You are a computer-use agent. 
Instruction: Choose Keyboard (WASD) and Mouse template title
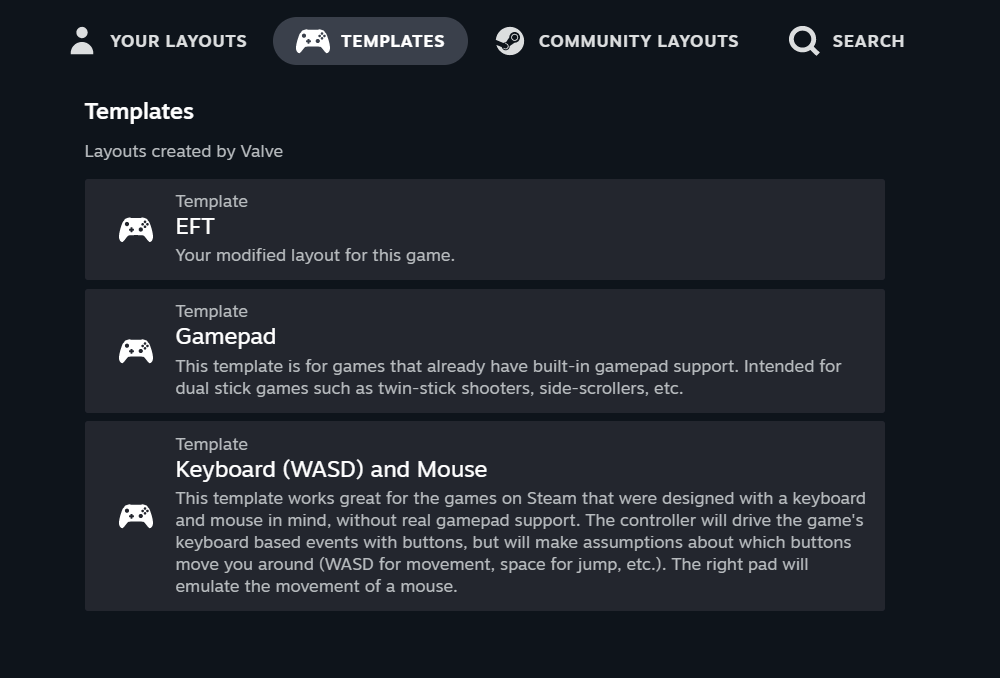pos(331,469)
